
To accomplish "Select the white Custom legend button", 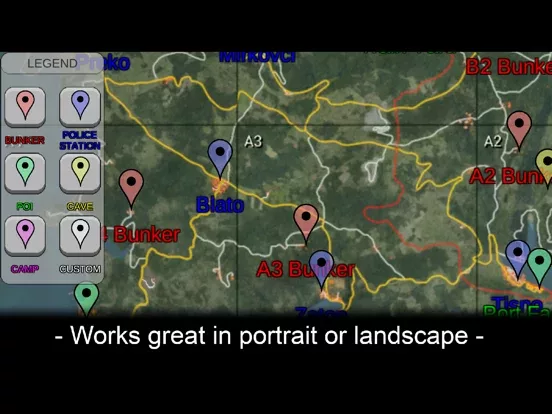I will [x=80, y=236].
